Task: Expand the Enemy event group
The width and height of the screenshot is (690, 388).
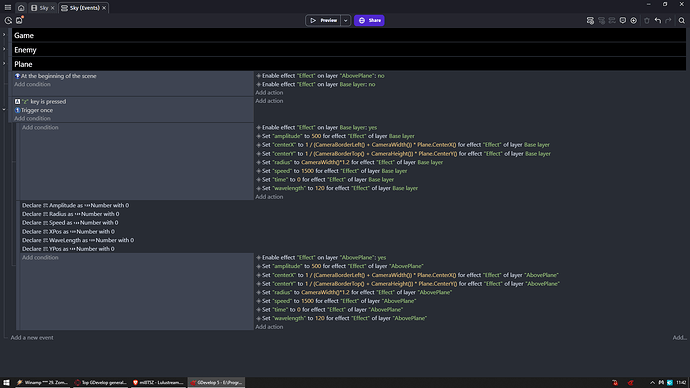Action: coord(4,49)
